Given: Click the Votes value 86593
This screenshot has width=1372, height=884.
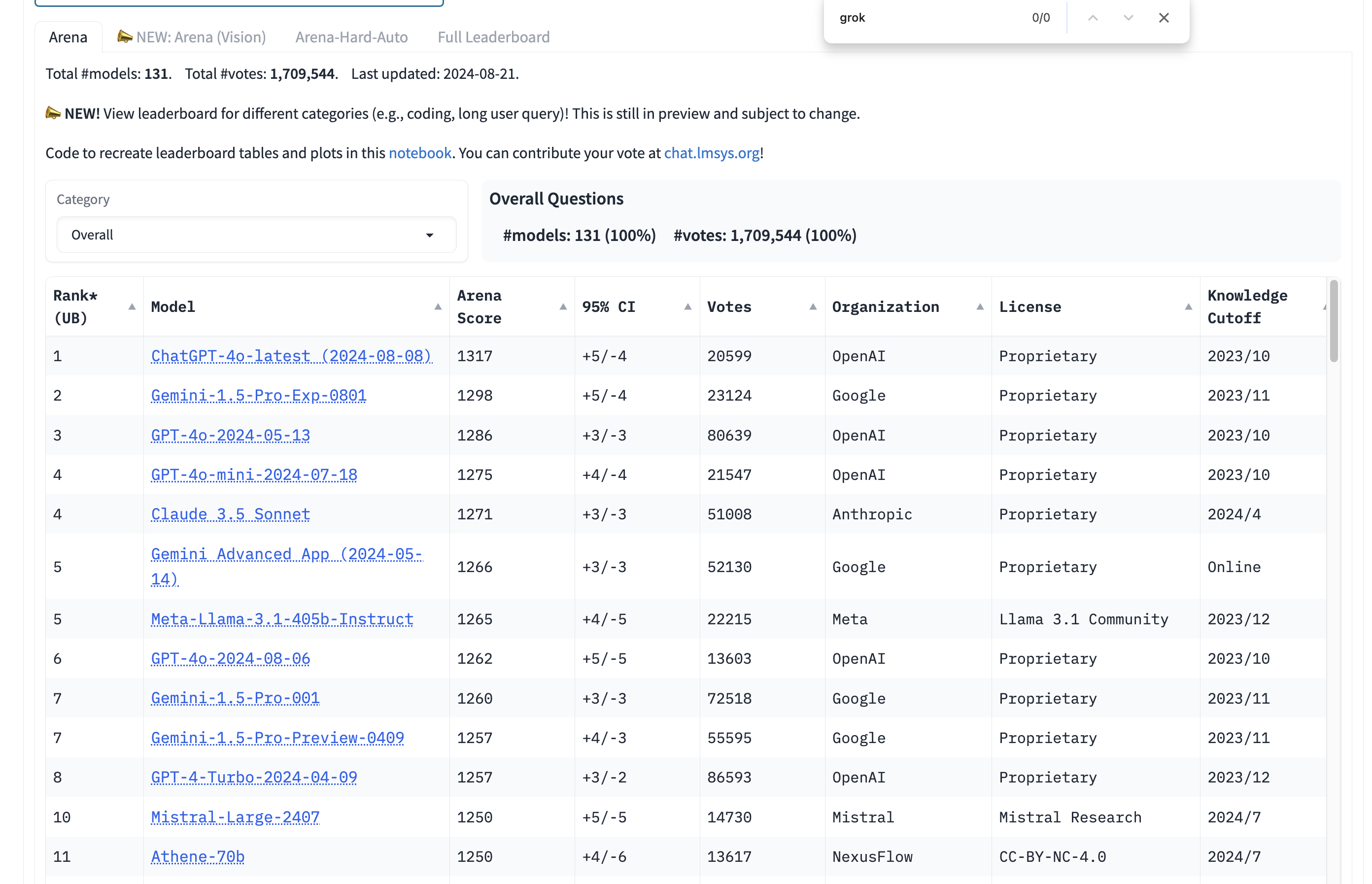Looking at the screenshot, I should (729, 777).
